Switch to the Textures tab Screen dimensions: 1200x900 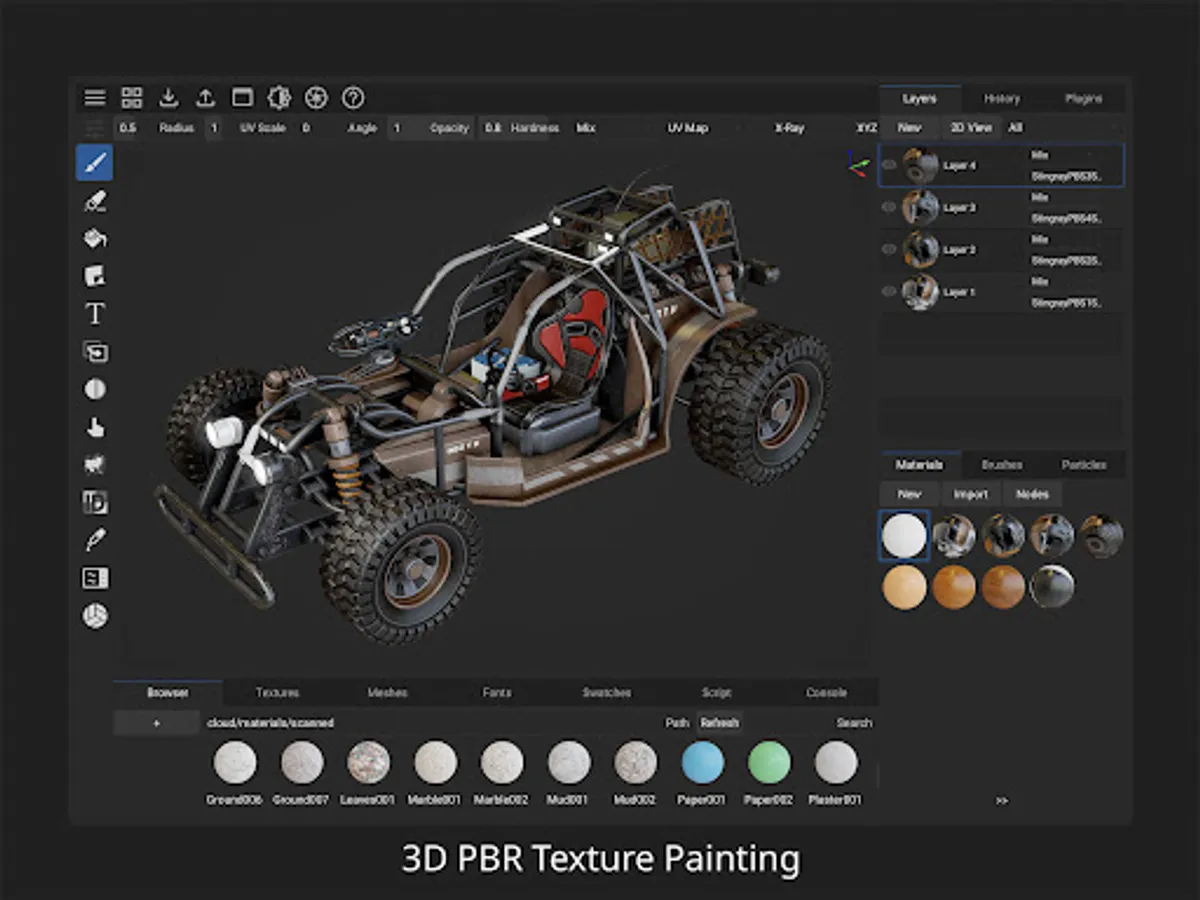(x=277, y=692)
